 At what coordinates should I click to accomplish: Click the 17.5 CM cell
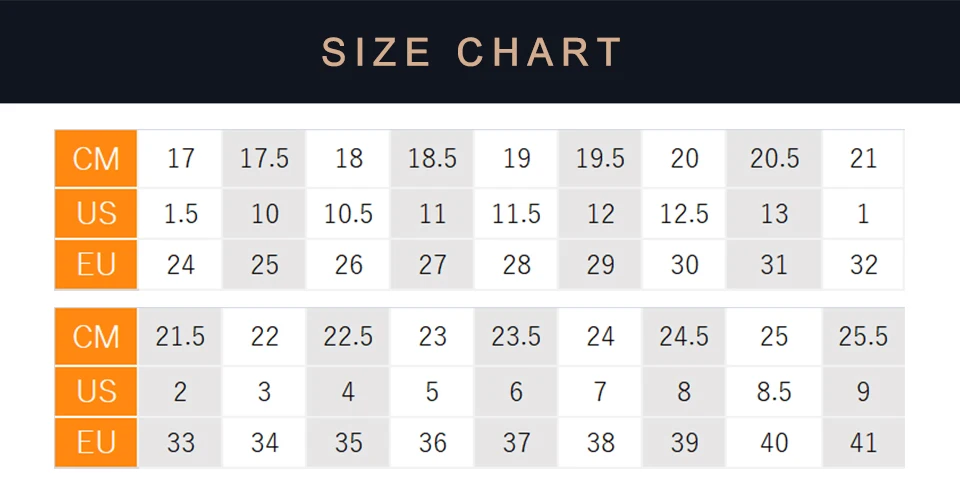click(264, 158)
